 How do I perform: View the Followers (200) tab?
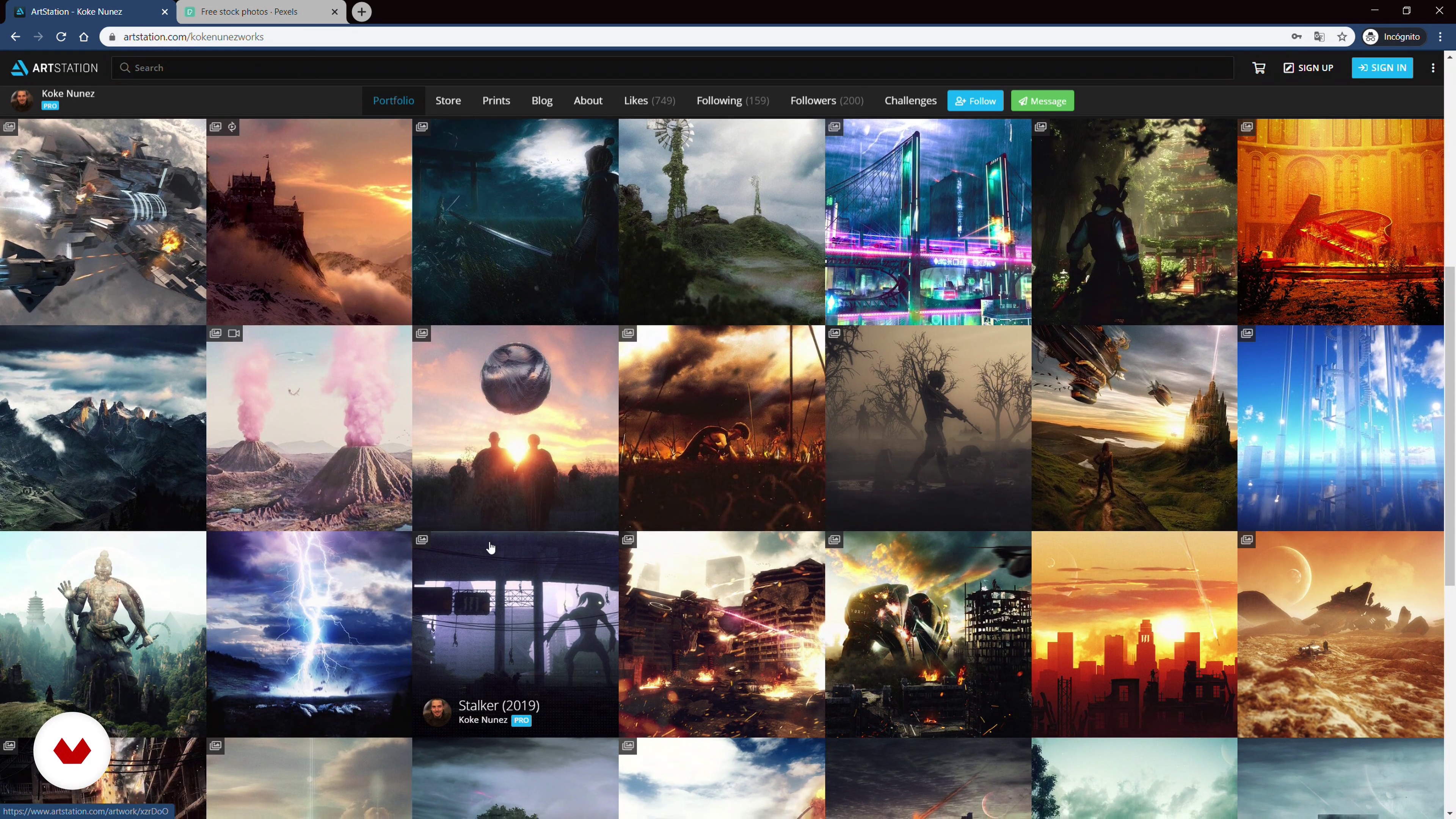pyautogui.click(x=827, y=100)
